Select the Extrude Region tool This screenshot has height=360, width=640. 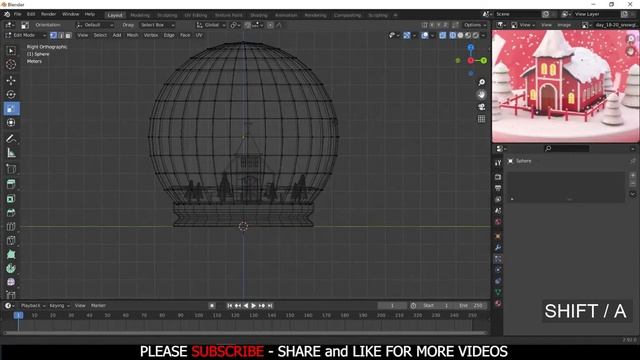[x=11, y=184]
